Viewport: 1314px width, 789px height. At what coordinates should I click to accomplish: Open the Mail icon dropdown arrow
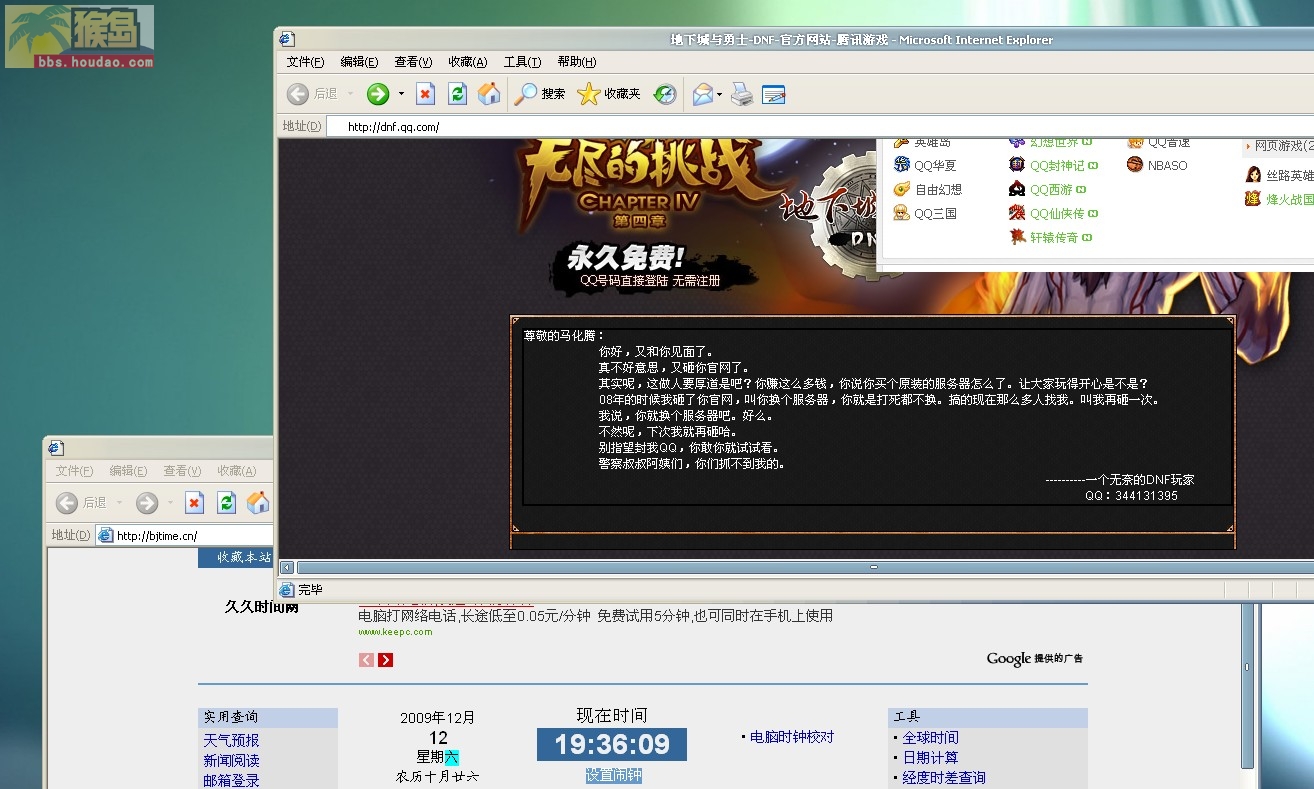[x=720, y=94]
